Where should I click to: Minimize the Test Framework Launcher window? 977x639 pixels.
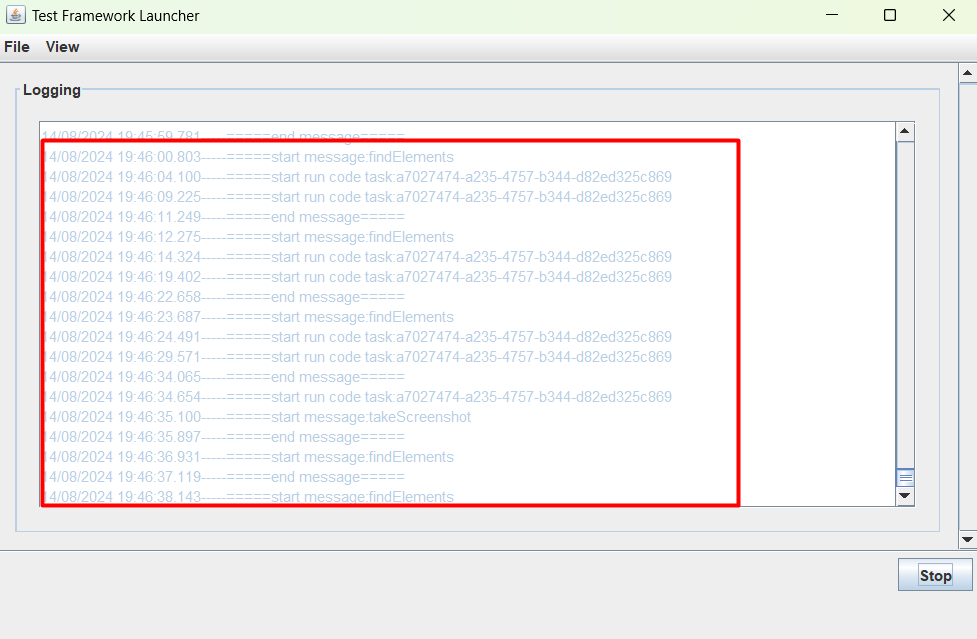click(x=832, y=15)
